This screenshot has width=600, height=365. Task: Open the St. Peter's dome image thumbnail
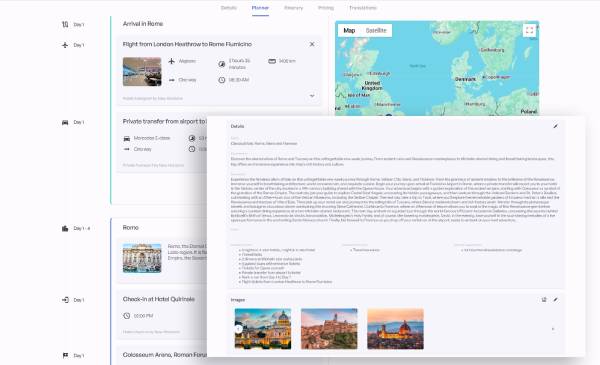[263, 329]
